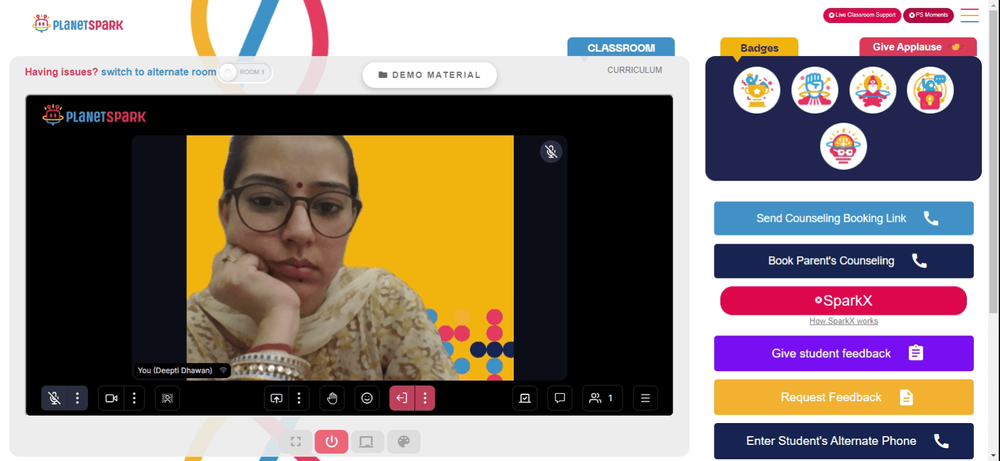Click Send Counseling Booking Link button
Image resolution: width=1000 pixels, height=461 pixels.
[843, 218]
